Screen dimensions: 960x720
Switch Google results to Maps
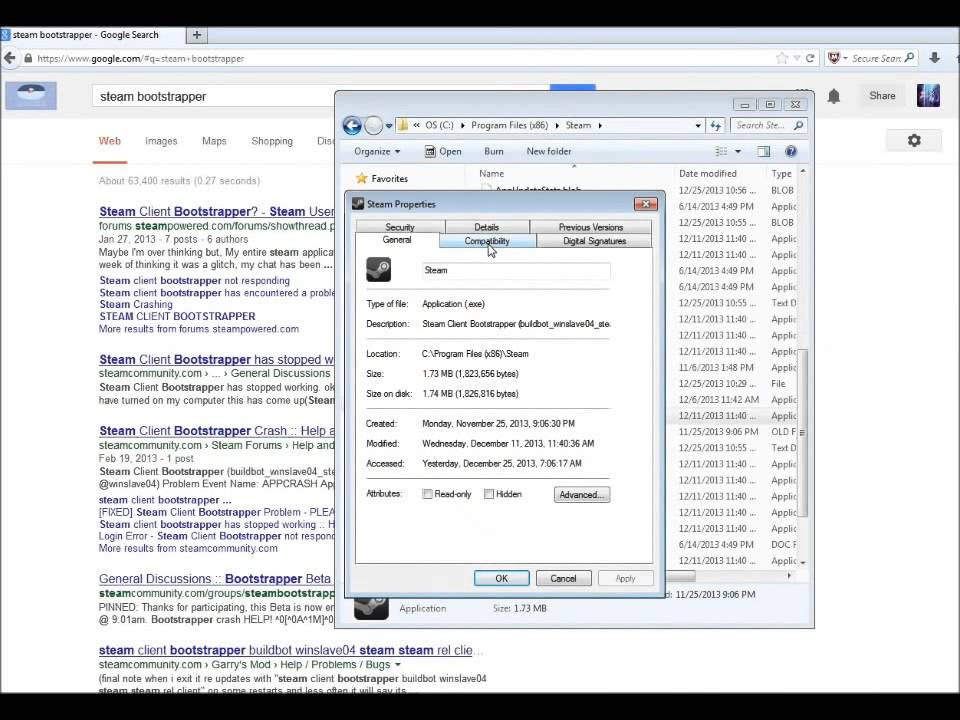coord(214,141)
